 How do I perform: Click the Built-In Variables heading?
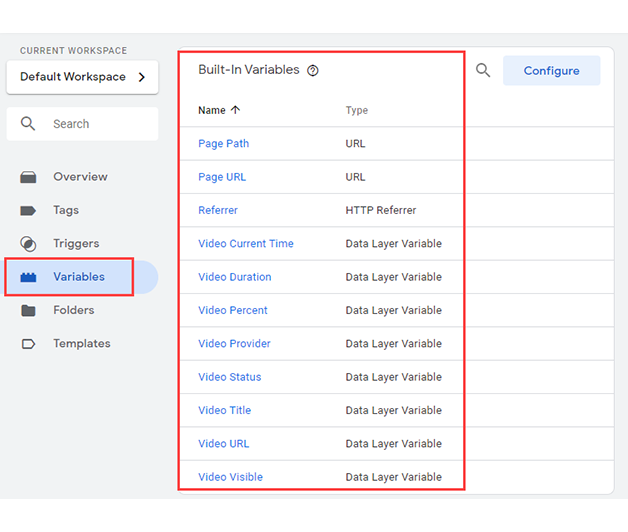(x=249, y=70)
